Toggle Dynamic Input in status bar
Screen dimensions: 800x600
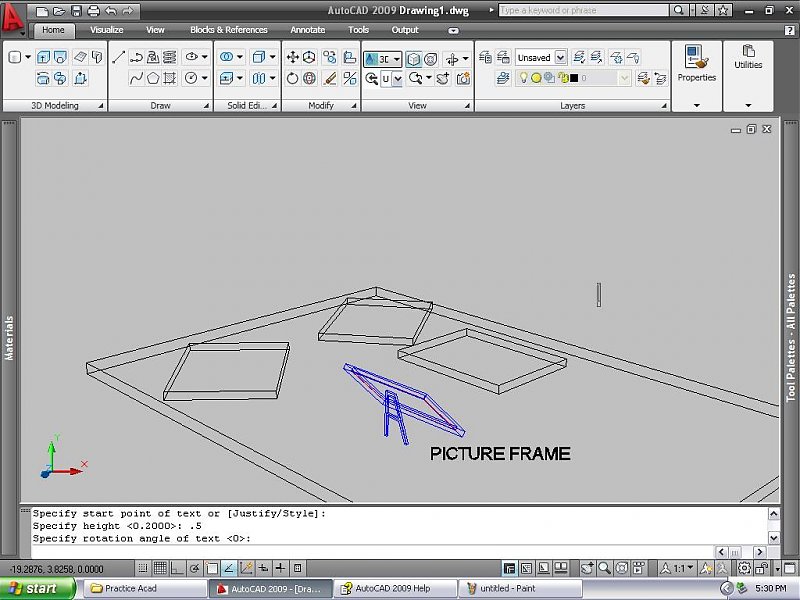pyautogui.click(x=263, y=568)
